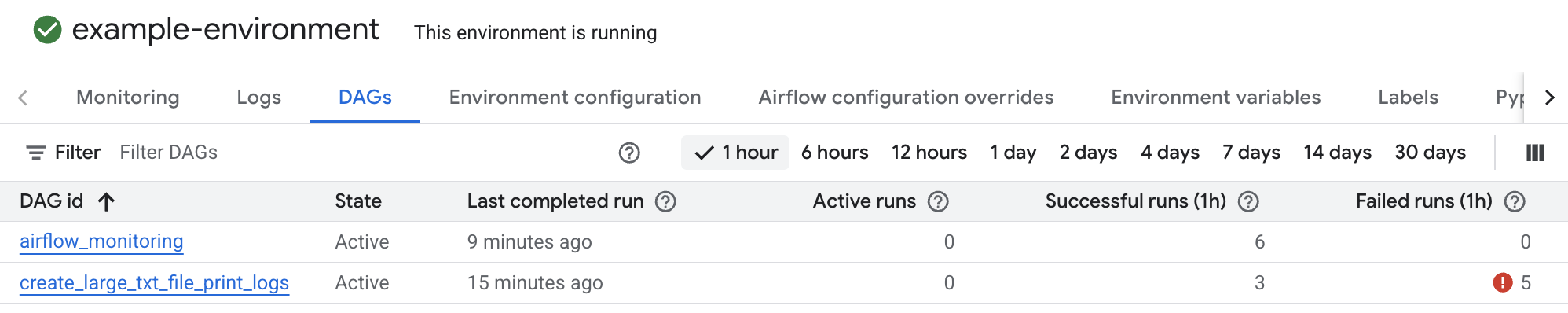Click the green running status checkmark icon

click(47, 30)
